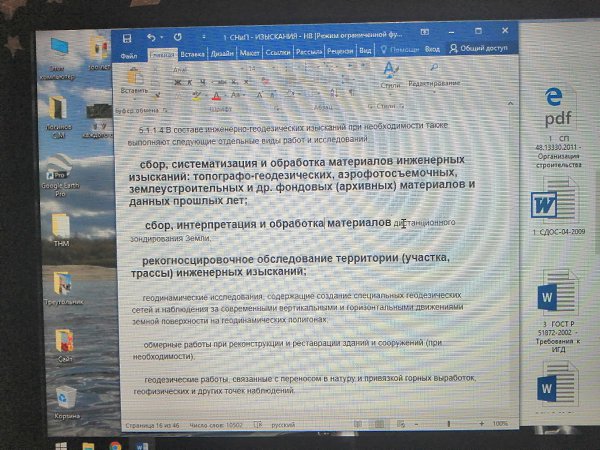Open the Google Earth Pro desktop shortcut
This screenshot has height=450, width=600.
59,168
